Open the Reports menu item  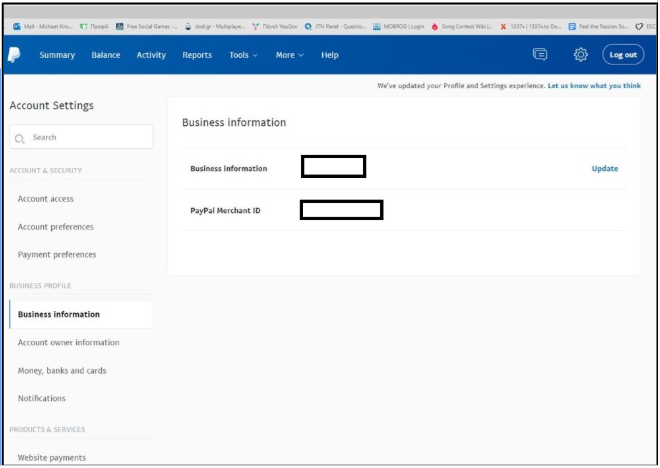[197, 55]
